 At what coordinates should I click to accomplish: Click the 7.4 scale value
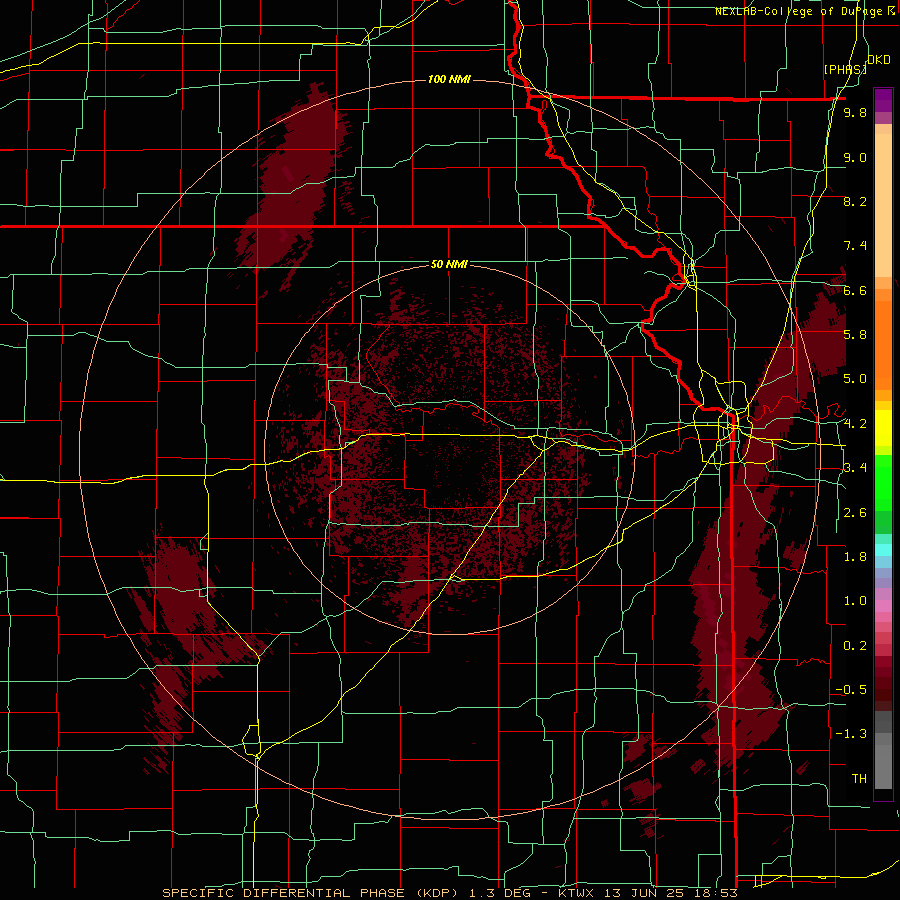855,246
